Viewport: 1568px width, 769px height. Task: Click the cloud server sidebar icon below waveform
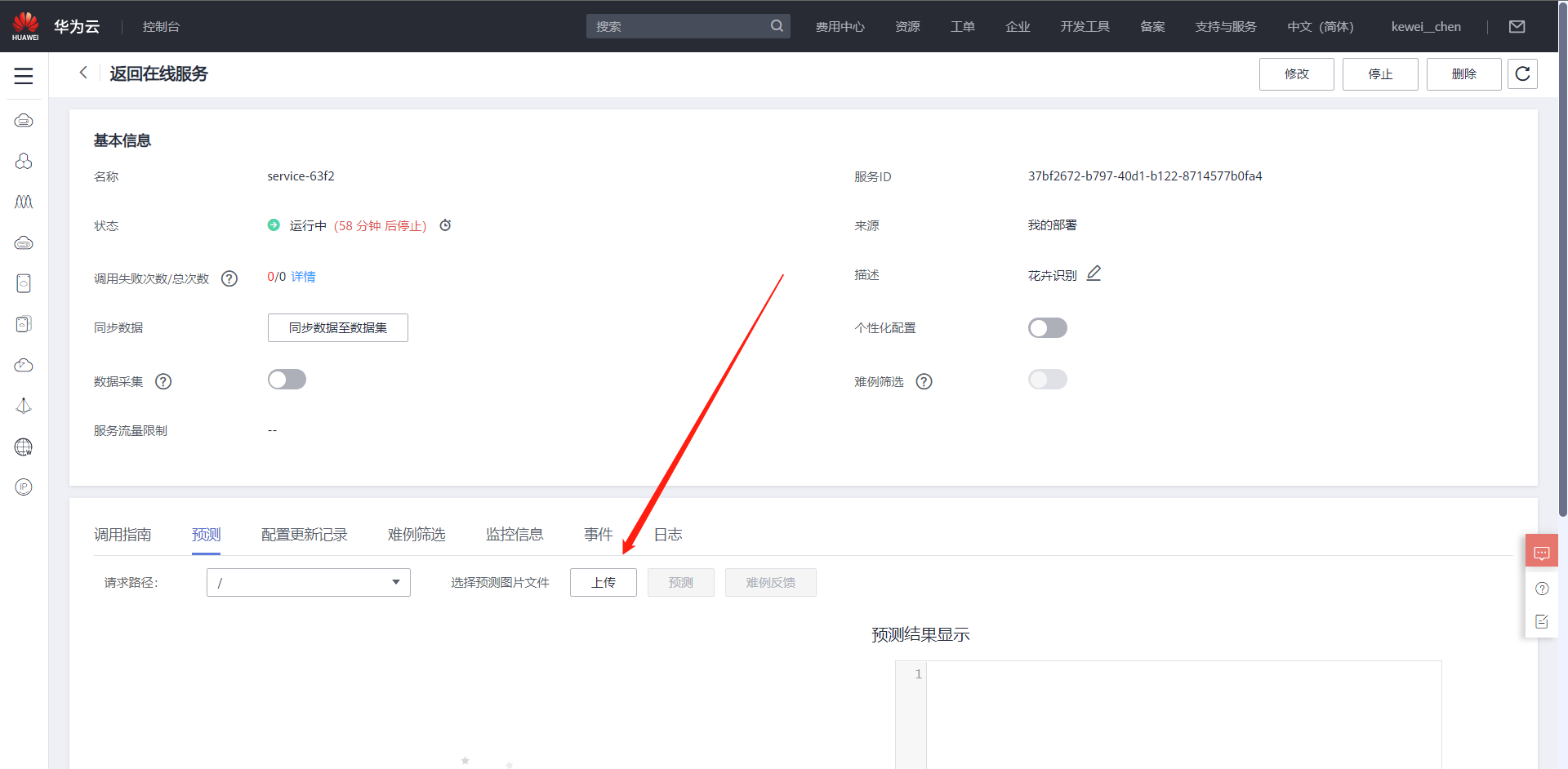click(x=24, y=243)
